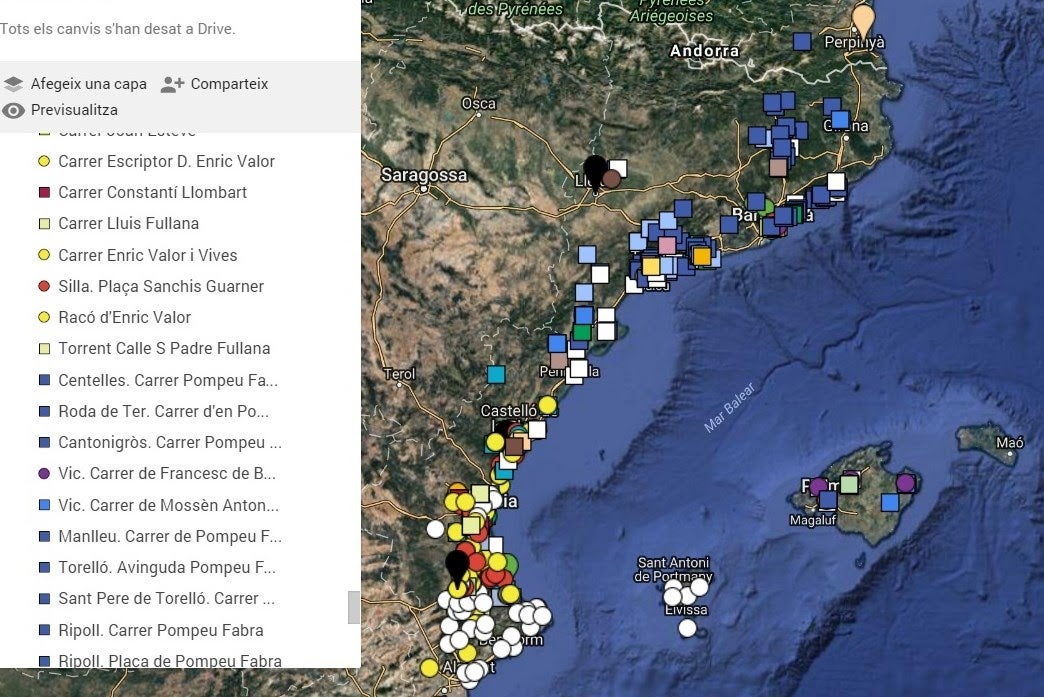Click the yellow circle swatch for Carrer Escriptor D. Enric Valor

coord(44,161)
